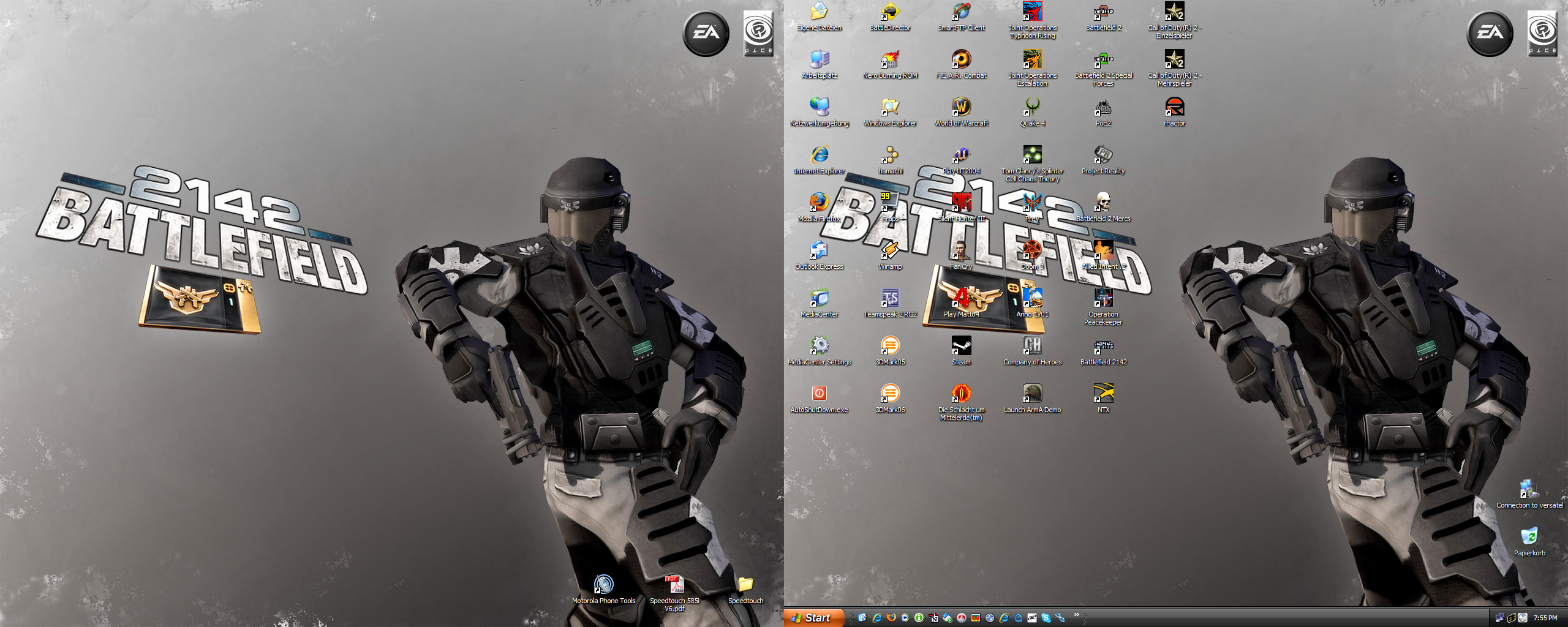Select the Motorola Phone Tools shortcut

click(603, 590)
